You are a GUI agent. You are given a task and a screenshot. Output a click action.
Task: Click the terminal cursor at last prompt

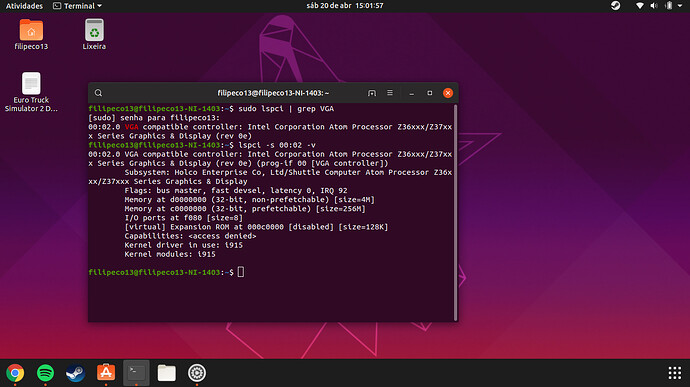click(241, 272)
